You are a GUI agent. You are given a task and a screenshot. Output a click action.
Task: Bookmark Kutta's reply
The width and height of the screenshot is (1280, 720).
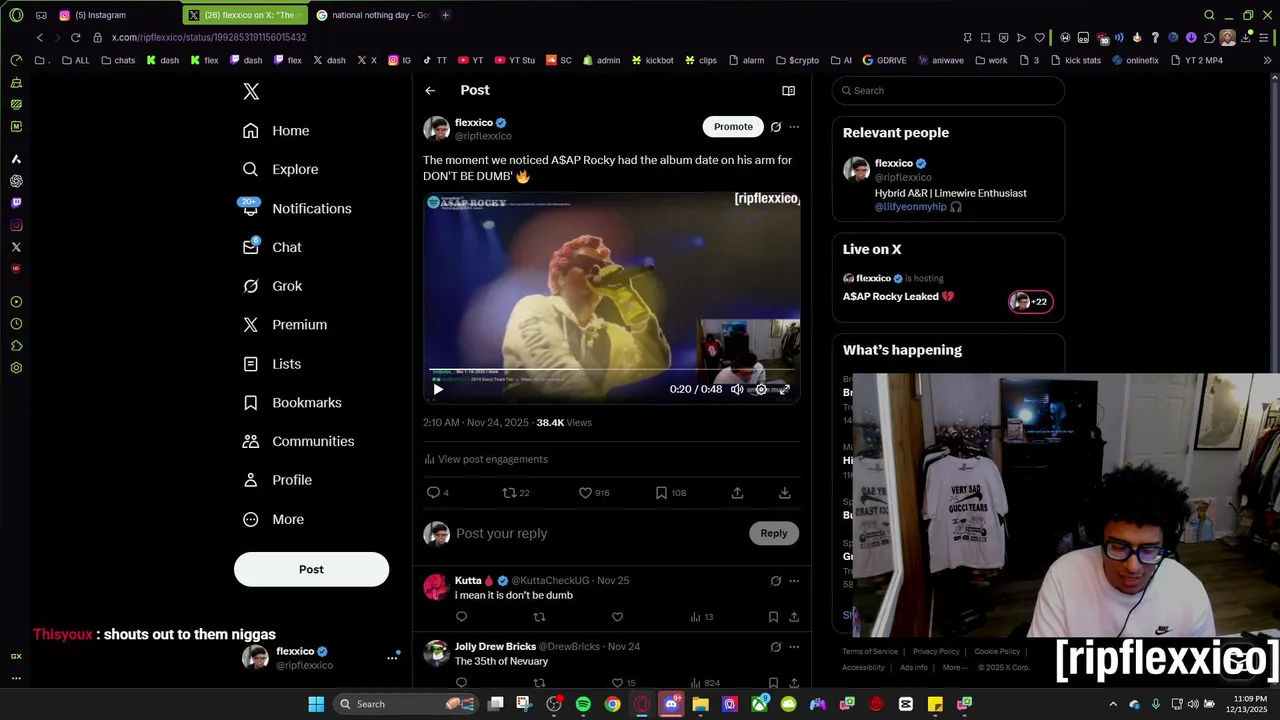point(773,617)
